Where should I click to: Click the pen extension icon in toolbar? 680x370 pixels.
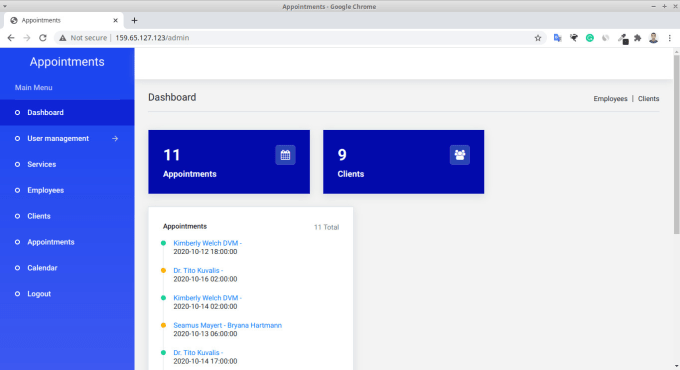tap(623, 39)
